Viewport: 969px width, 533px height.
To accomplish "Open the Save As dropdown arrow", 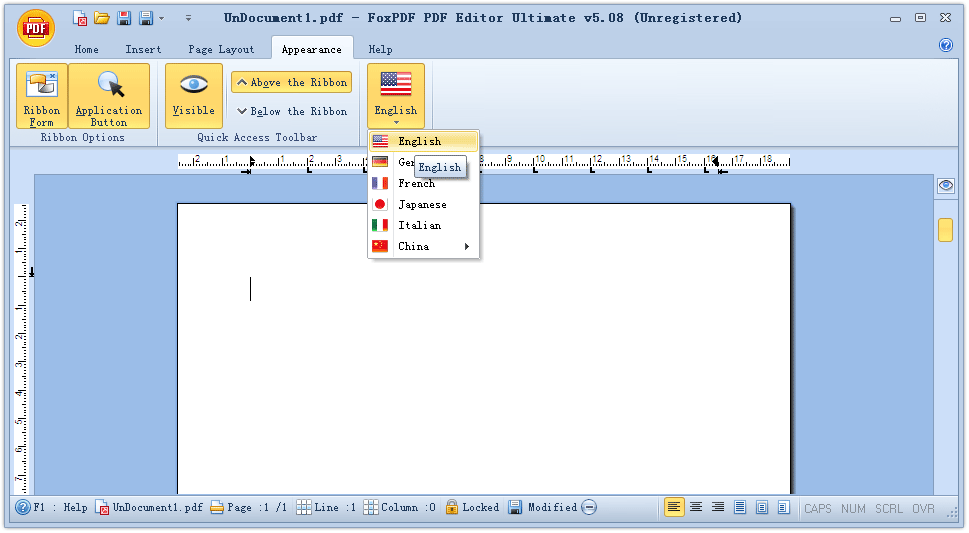I will click(x=161, y=19).
